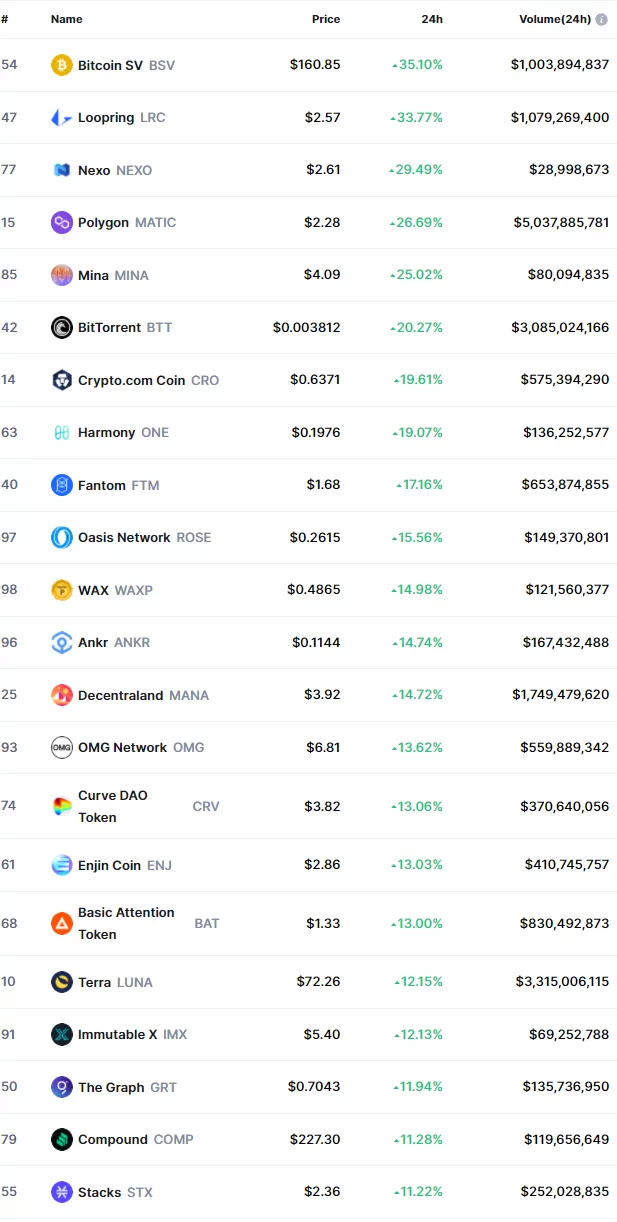The height and width of the screenshot is (1222, 617).
Task: Sort by the Name column header
Action: coord(67,19)
